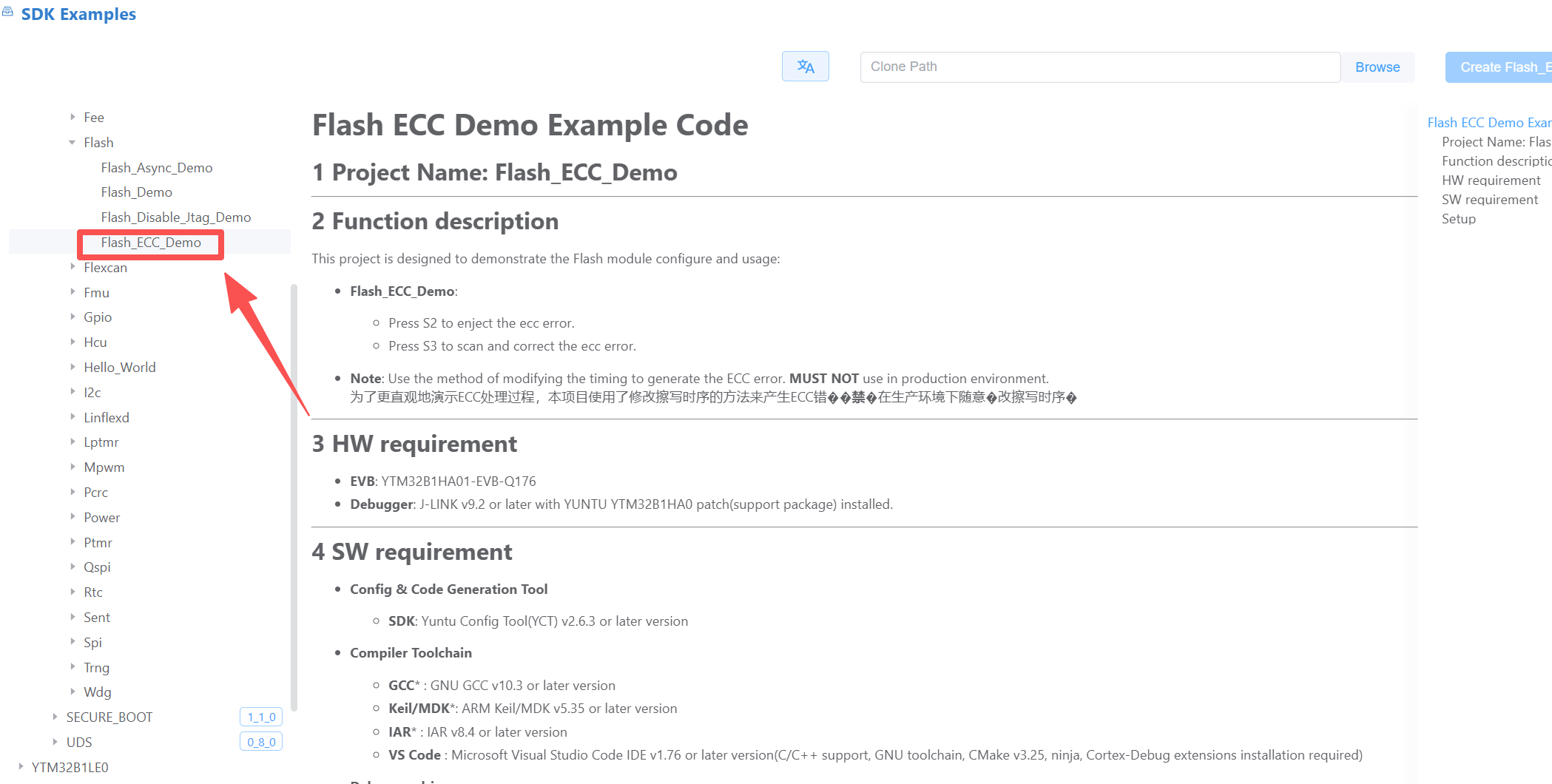Image resolution: width=1552 pixels, height=784 pixels.
Task: Select Flash_Async_Demo in the tree
Action: coord(157,168)
